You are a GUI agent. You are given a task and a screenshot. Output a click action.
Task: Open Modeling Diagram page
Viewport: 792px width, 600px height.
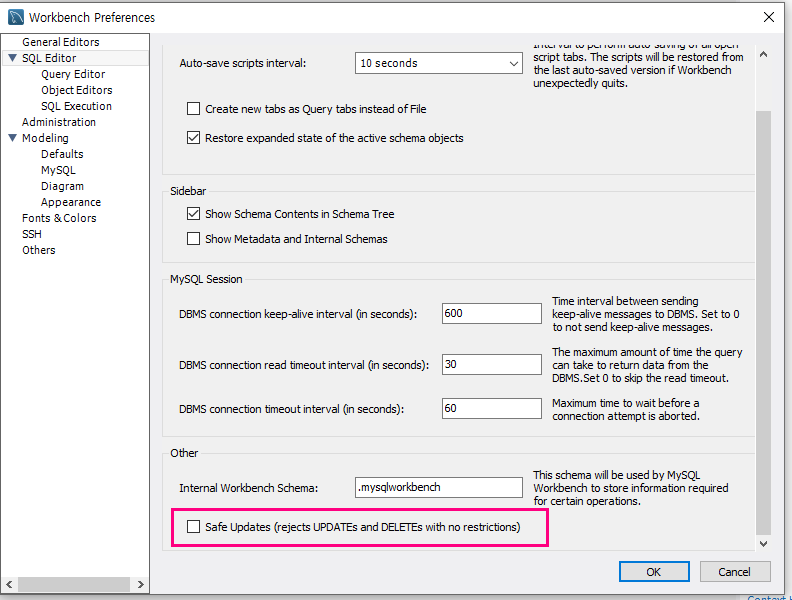click(x=62, y=186)
